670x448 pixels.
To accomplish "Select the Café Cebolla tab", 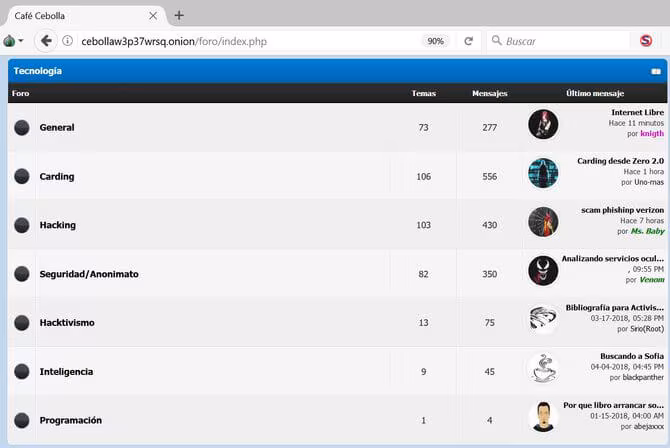I will point(85,16).
